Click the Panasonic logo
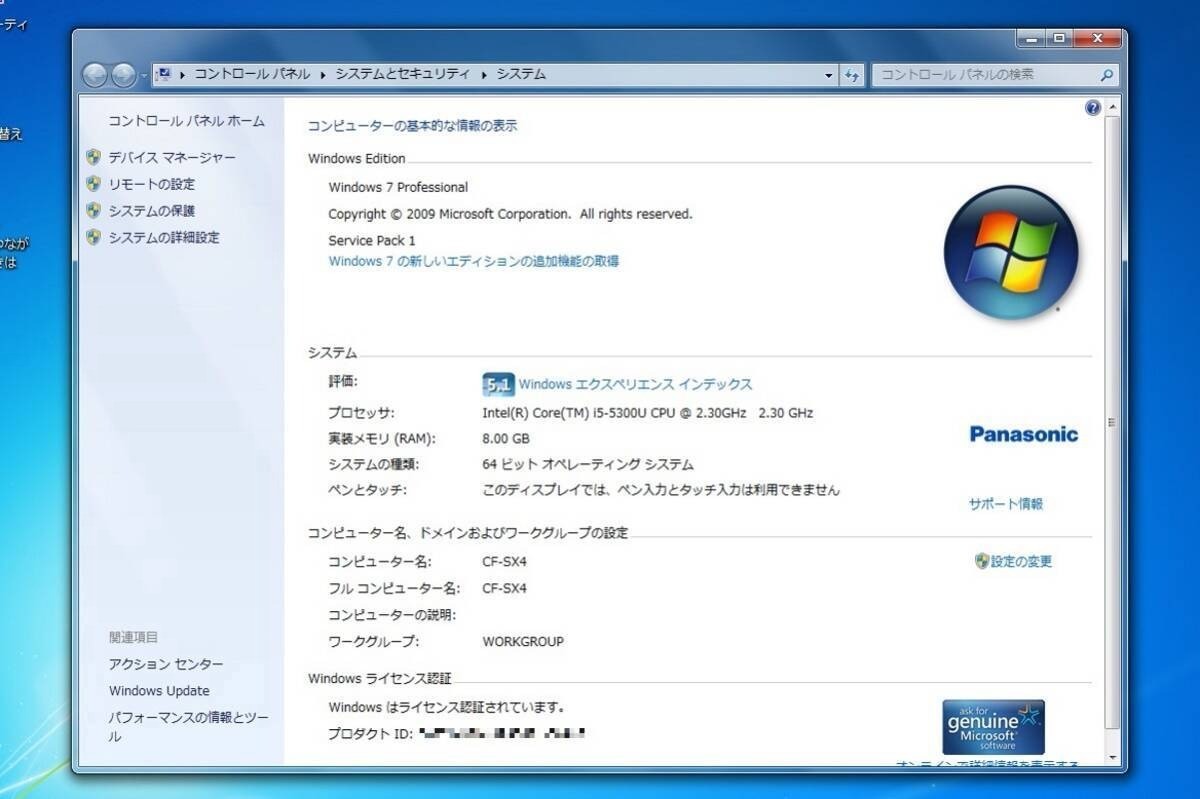1200x799 pixels. click(x=1024, y=434)
